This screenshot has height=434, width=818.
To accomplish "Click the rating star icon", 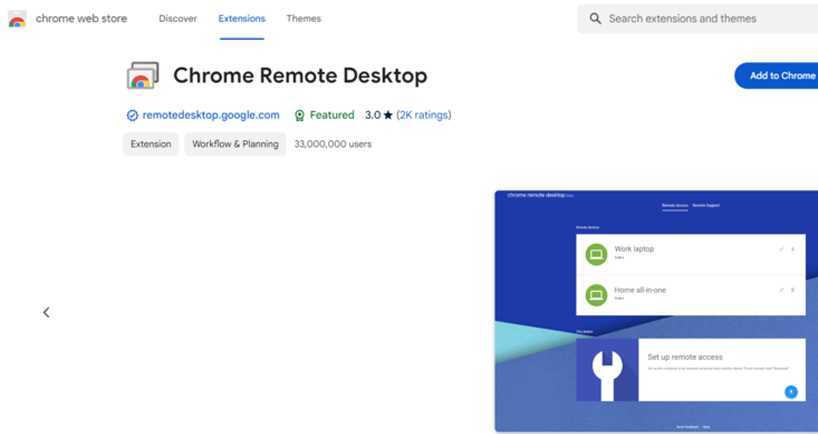I will 388,115.
